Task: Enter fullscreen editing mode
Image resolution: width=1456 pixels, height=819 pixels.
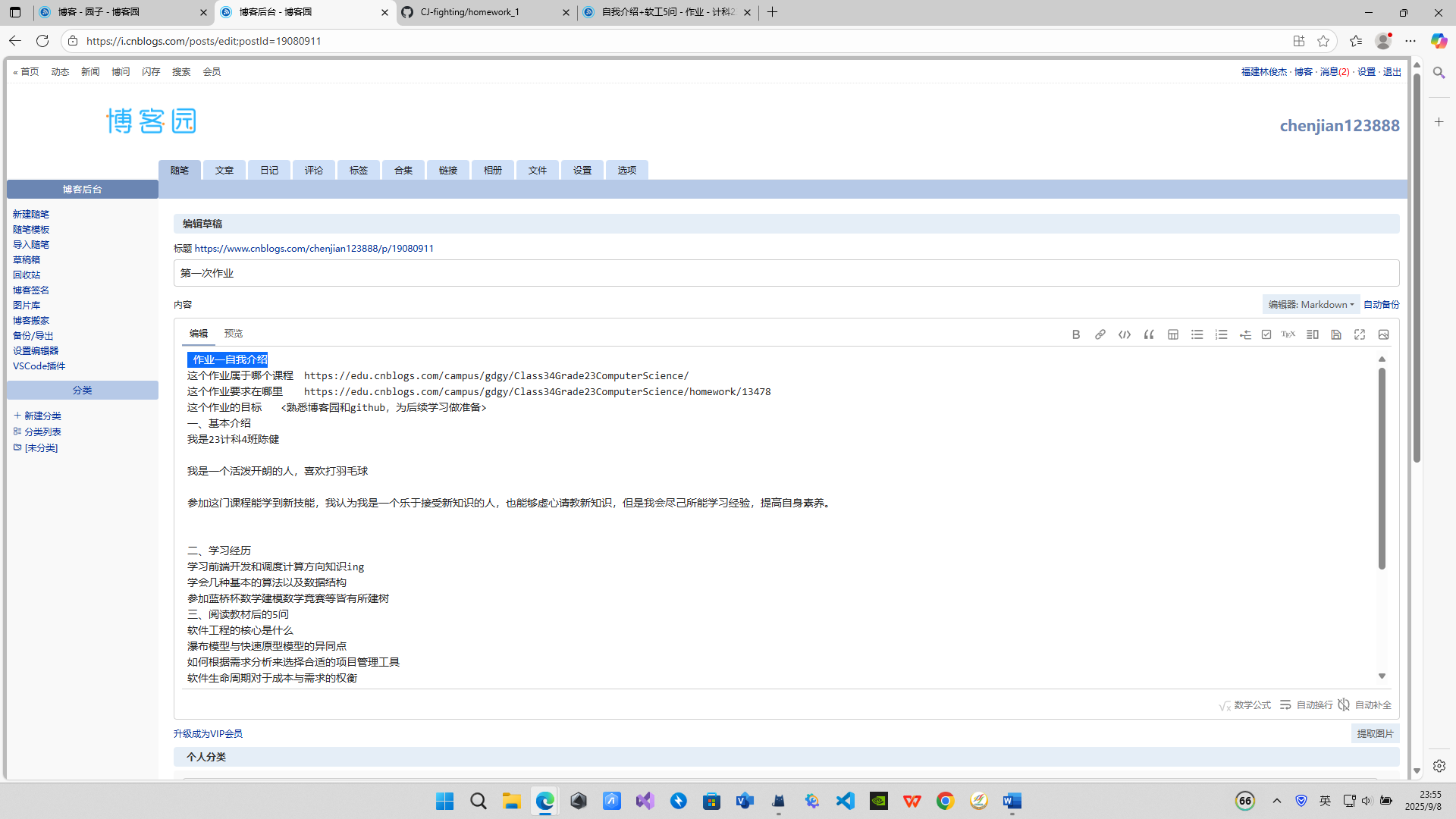Action: pos(1359,334)
